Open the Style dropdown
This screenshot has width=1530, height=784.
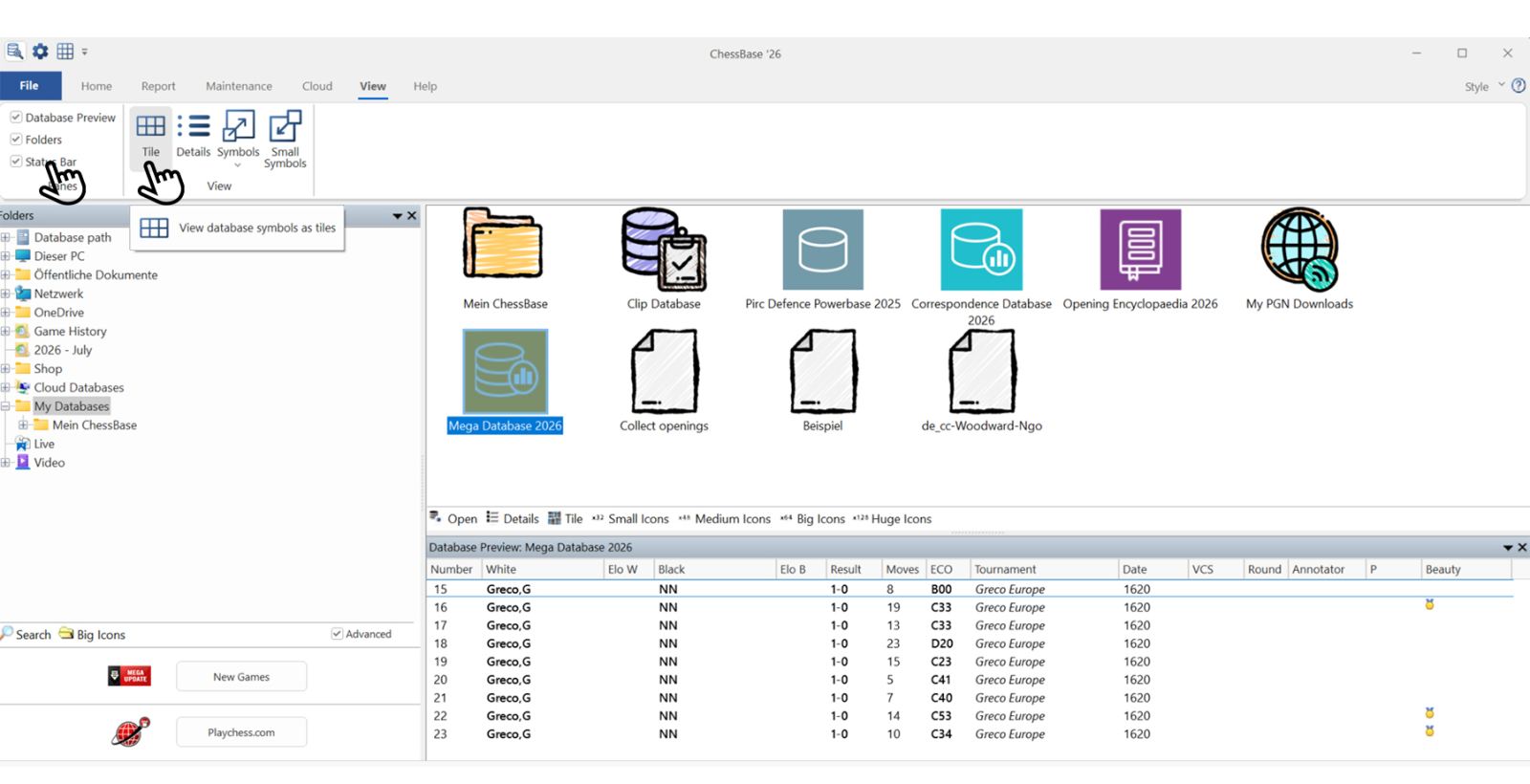(x=1484, y=86)
